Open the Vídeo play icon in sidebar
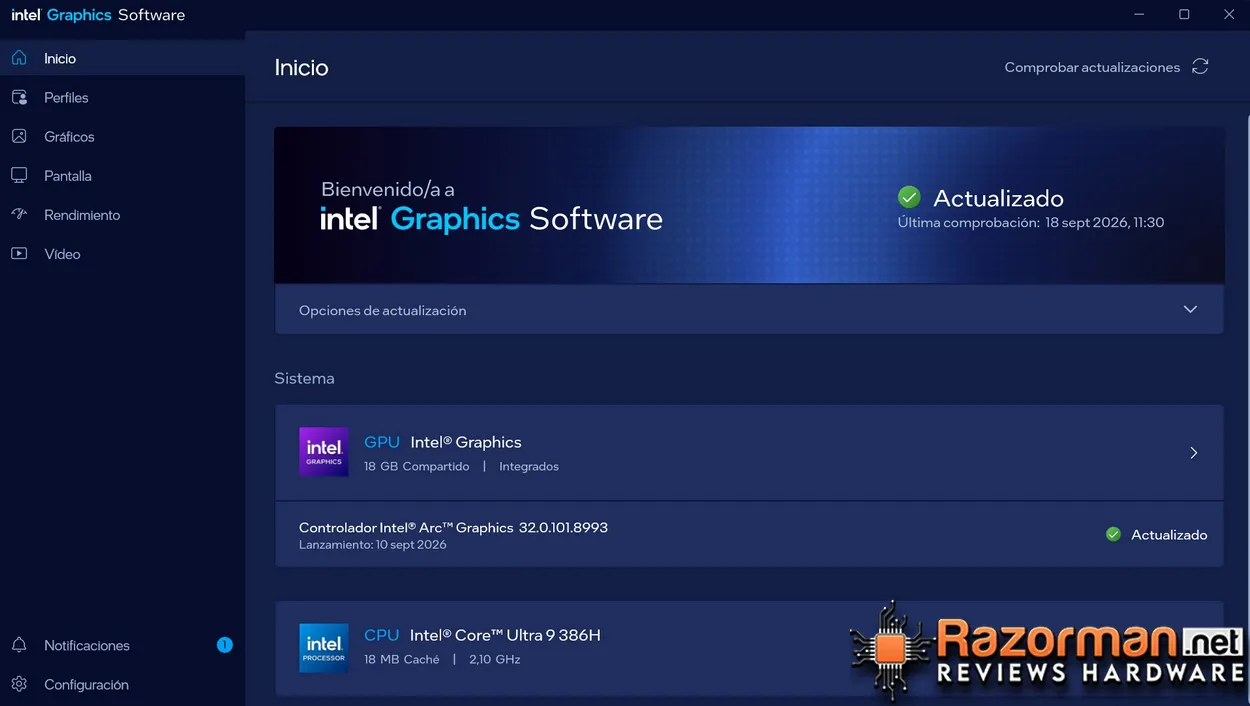This screenshot has width=1250, height=706. pos(19,253)
